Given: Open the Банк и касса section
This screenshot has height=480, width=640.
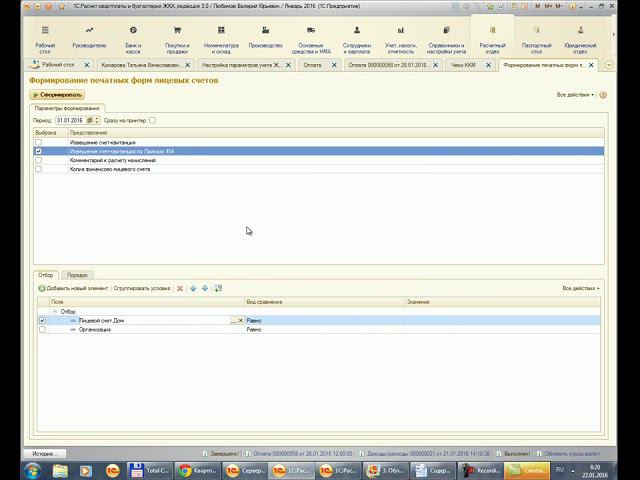Looking at the screenshot, I should point(133,39).
